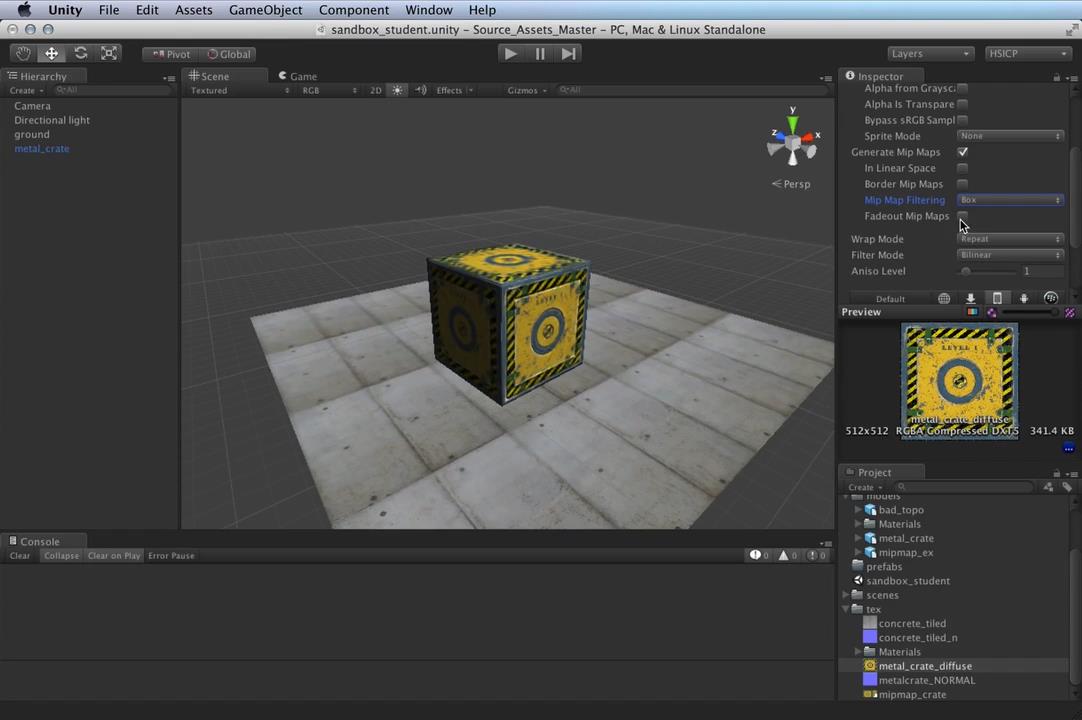The height and width of the screenshot is (720, 1082).
Task: Start Play mode
Action: coord(511,53)
